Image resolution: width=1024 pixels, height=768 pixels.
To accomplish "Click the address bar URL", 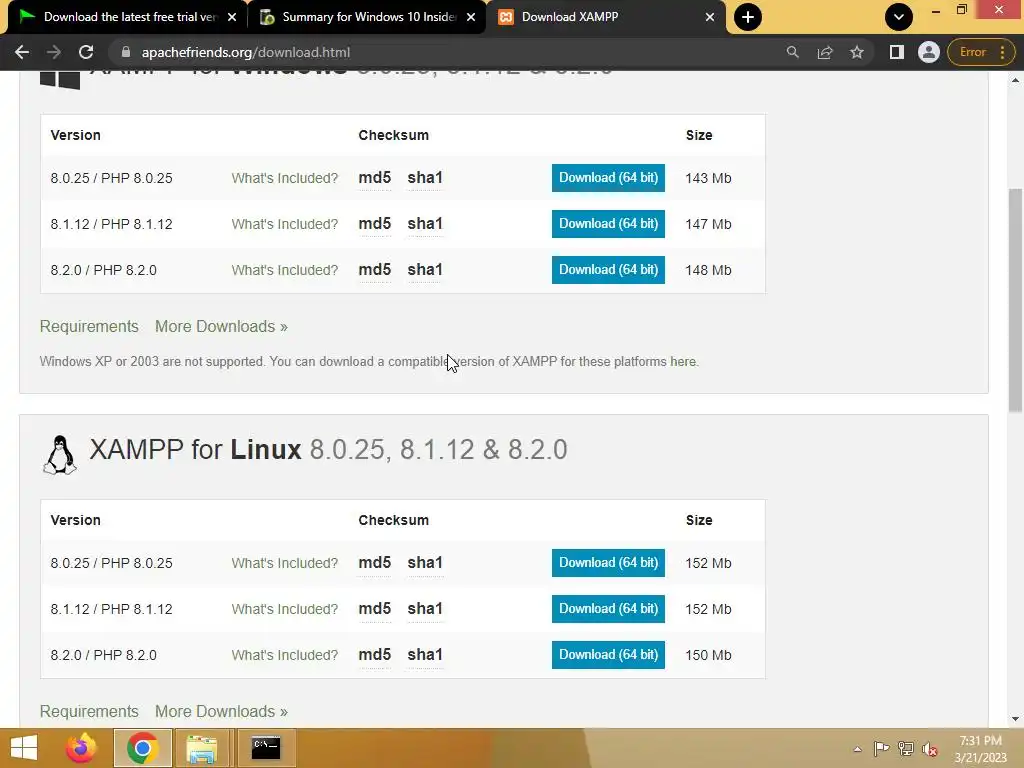I will click(246, 52).
